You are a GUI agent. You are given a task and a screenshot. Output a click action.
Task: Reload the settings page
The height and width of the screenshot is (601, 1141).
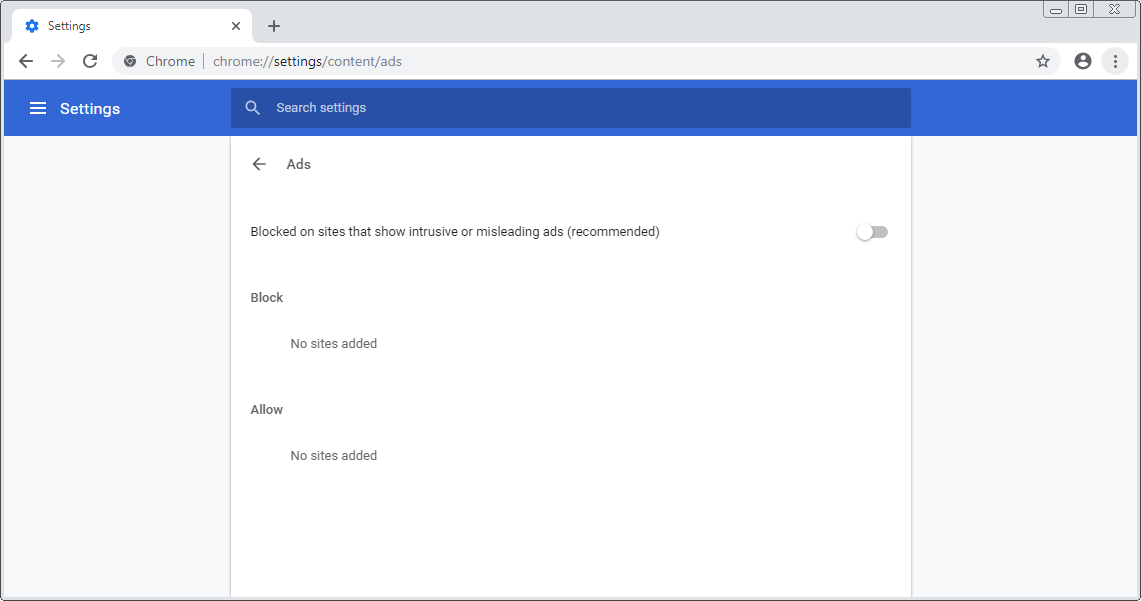pos(90,61)
